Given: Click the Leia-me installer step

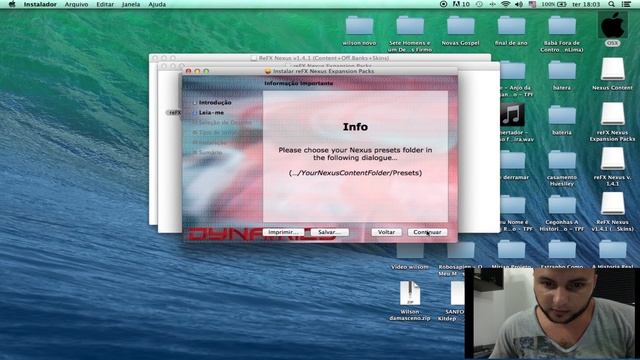Looking at the screenshot, I should (211, 112).
